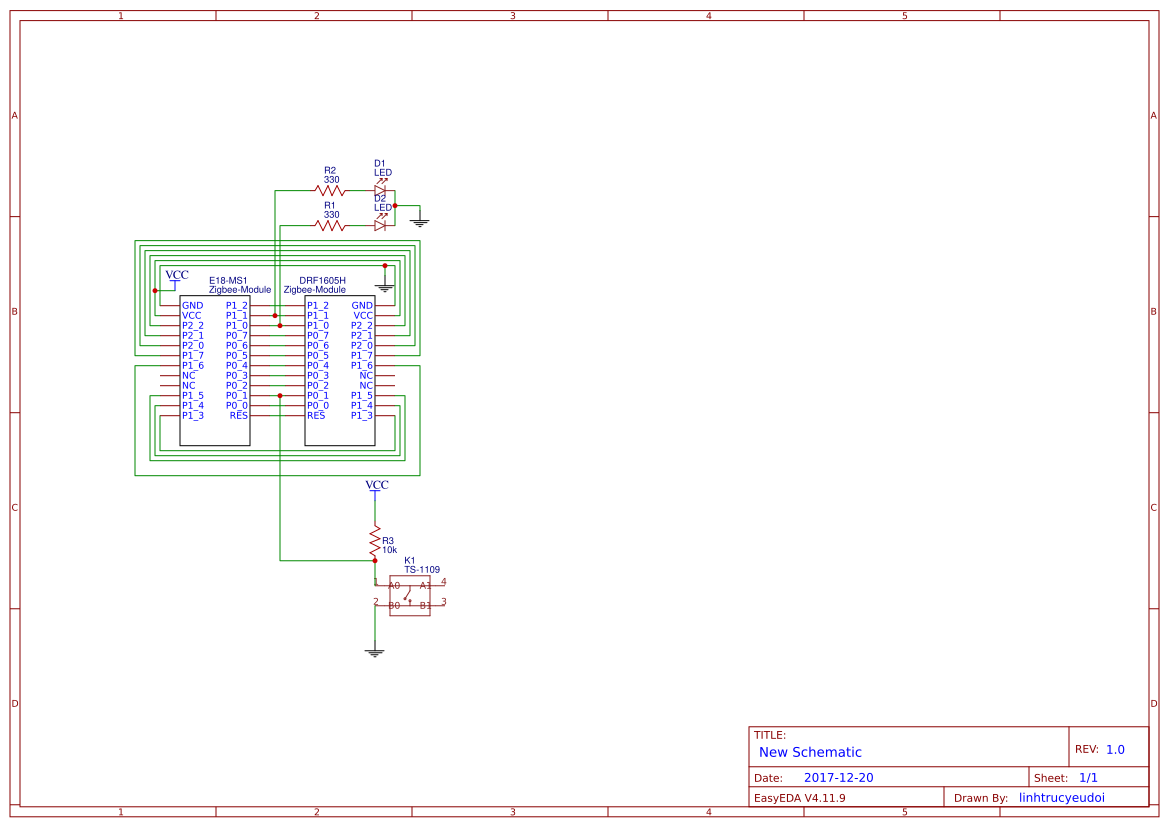1169x827 pixels.
Task: Select the K1 TS-1109 push switch symbol
Action: pos(409,595)
